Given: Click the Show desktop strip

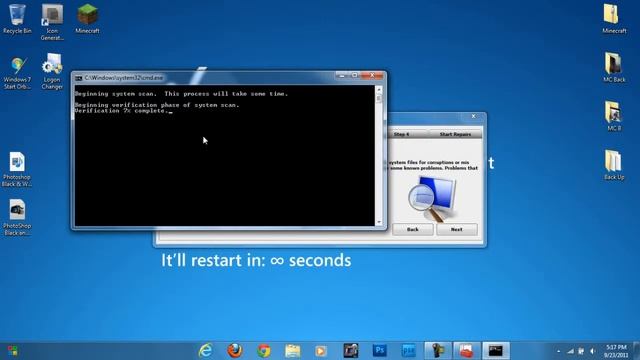Looking at the screenshot, I should (x=636, y=351).
